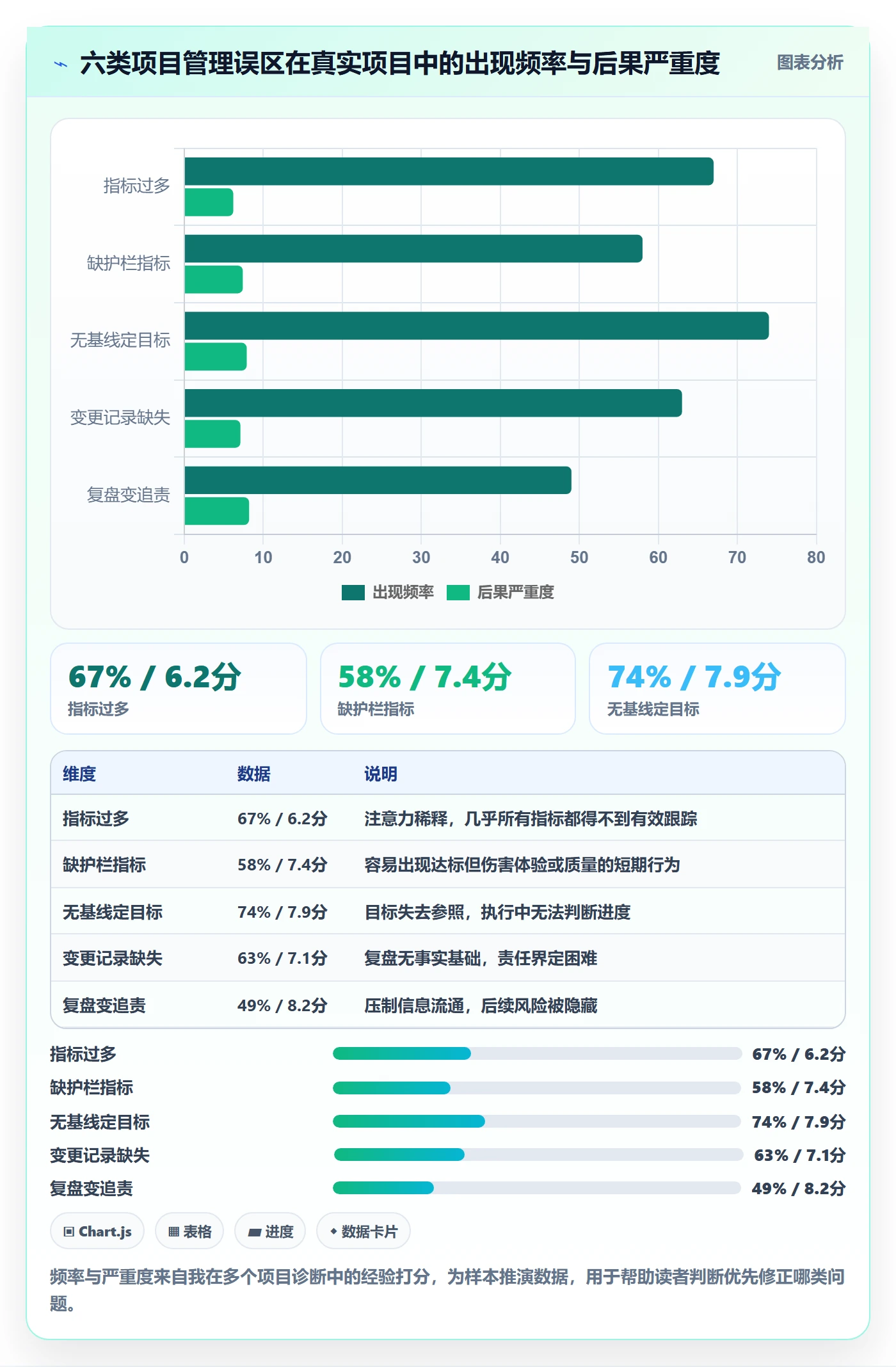Click the lightning bolt icon beside the title

coord(61,64)
